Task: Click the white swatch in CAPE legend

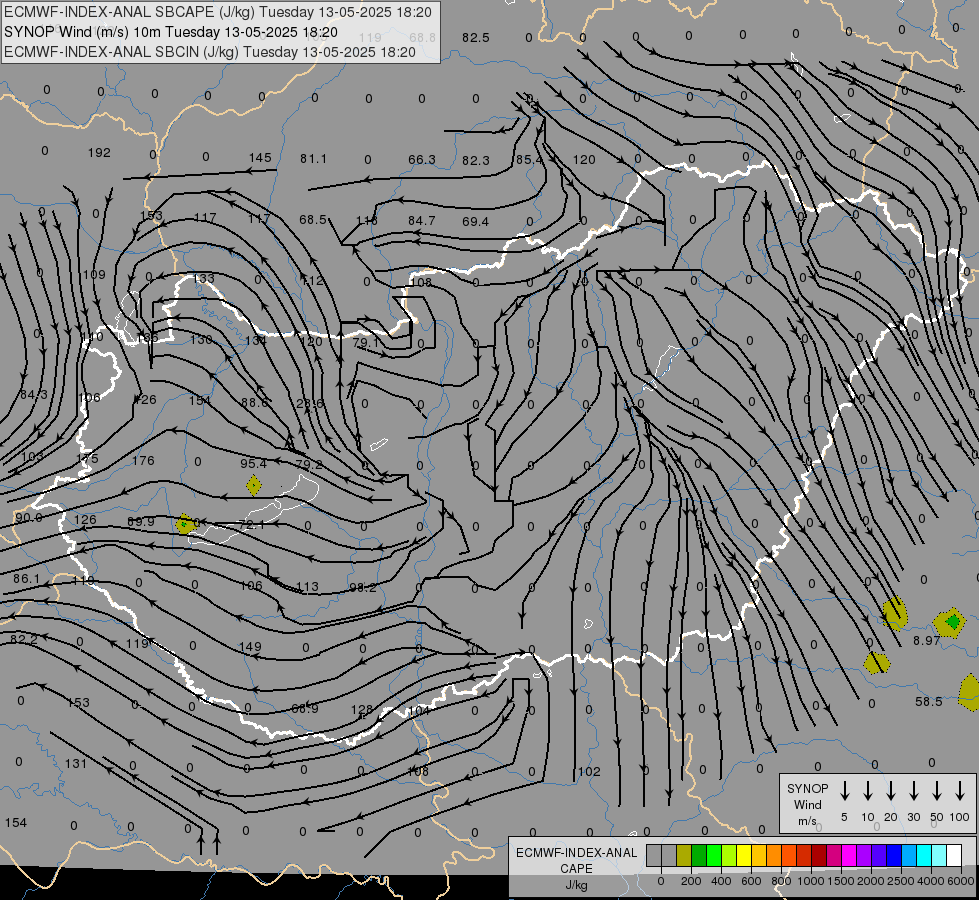Action: click(x=954, y=856)
